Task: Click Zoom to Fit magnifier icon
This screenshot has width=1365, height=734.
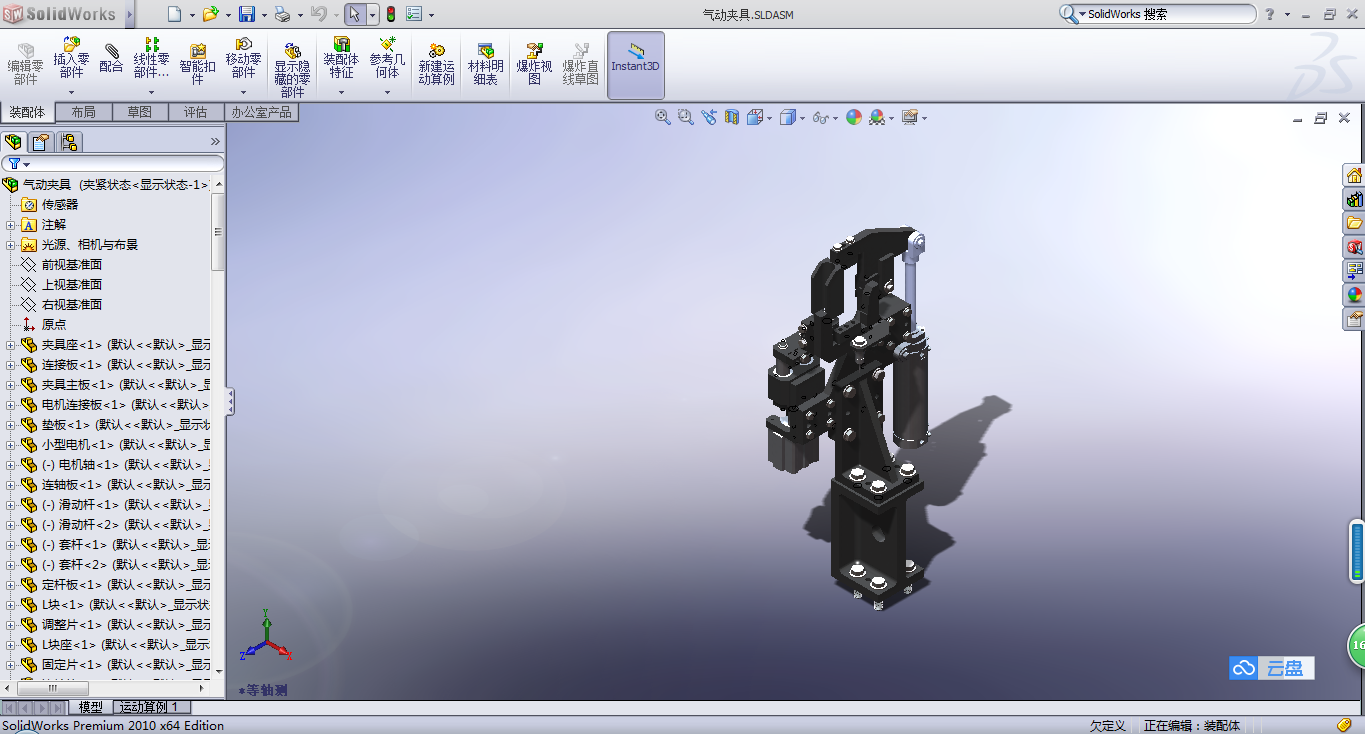Action: pos(662,117)
